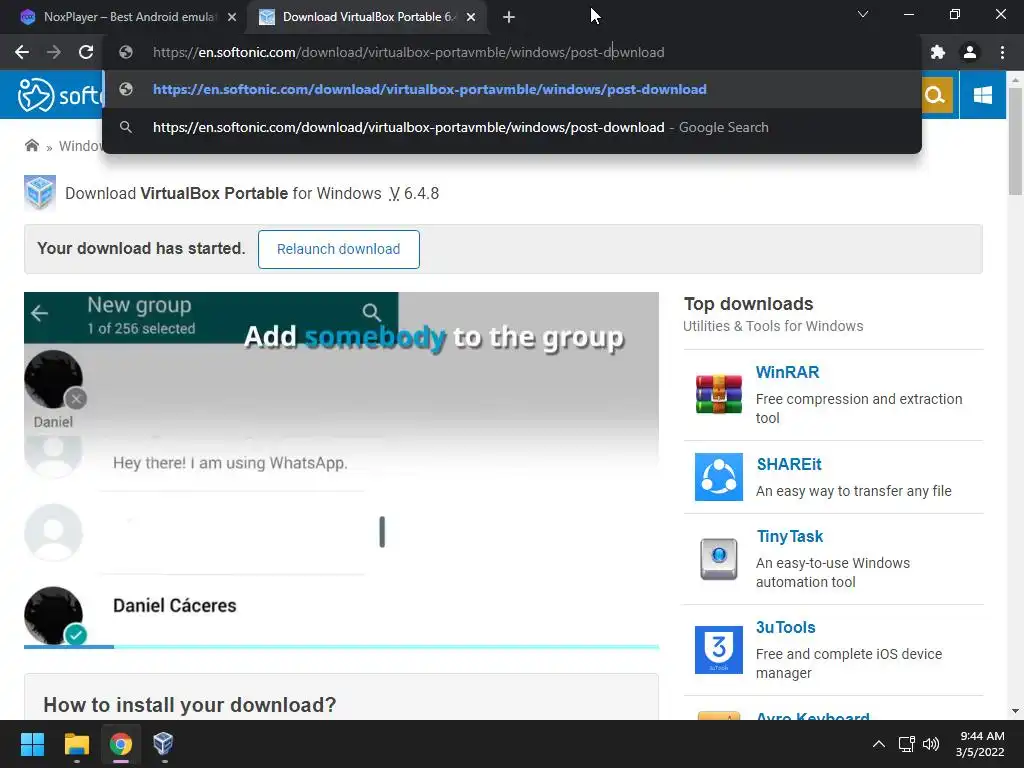Screen dimensions: 1024x768
Task: Click the VirtualBox Portable cube icon
Action: tap(40, 193)
